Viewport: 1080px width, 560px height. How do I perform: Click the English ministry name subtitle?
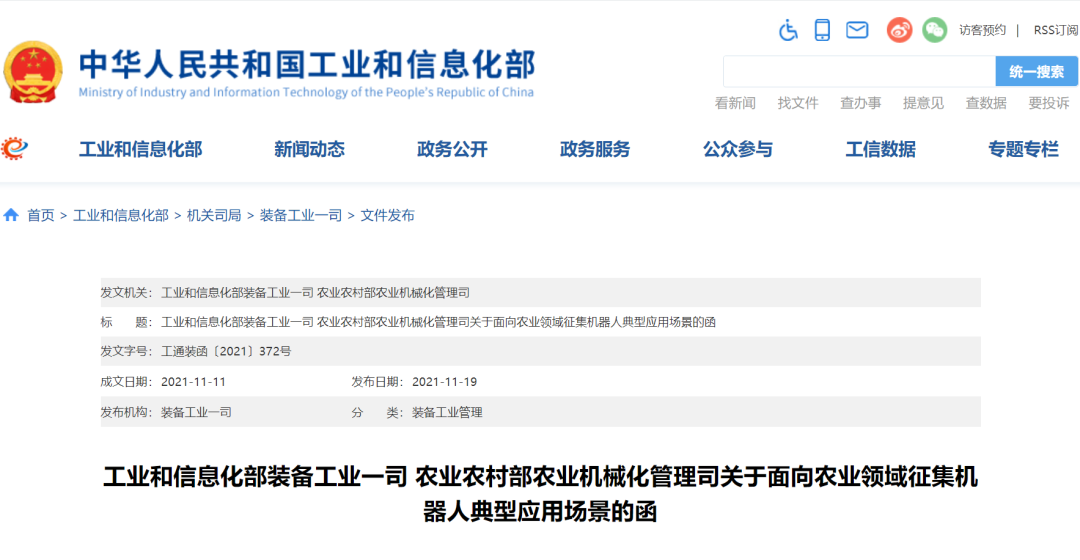(306, 92)
